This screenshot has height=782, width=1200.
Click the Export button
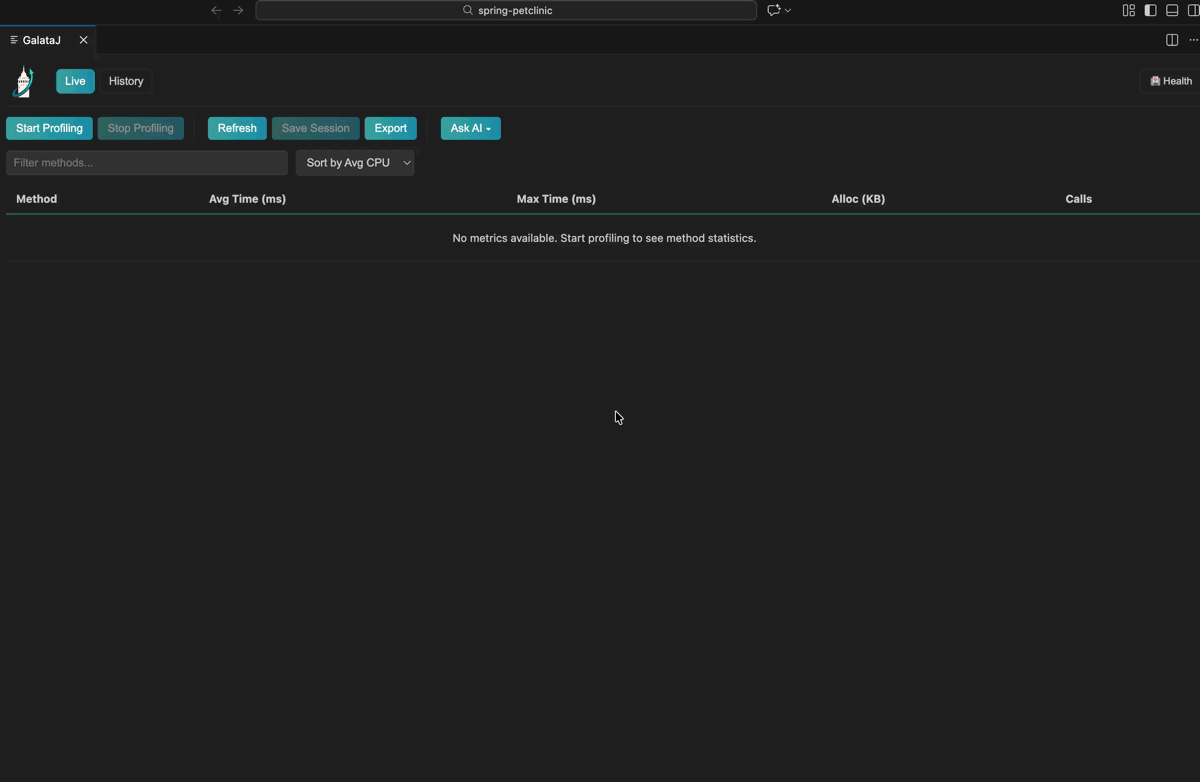tap(390, 128)
